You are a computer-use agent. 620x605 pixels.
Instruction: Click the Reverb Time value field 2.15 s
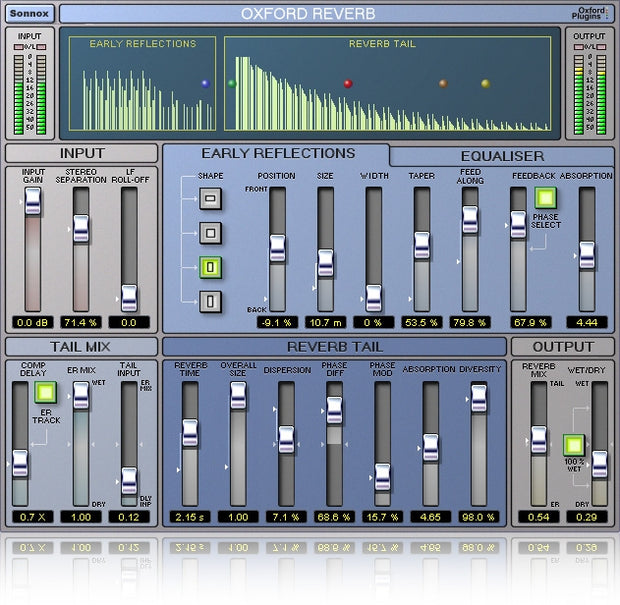190,517
